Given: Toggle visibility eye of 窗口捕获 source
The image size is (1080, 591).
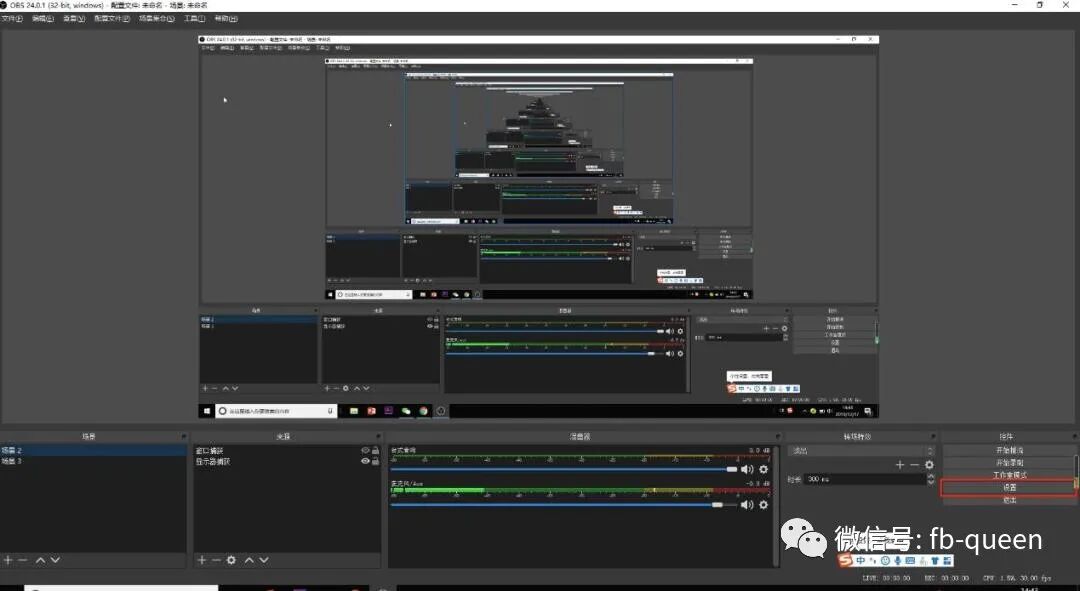Looking at the screenshot, I should [x=365, y=450].
